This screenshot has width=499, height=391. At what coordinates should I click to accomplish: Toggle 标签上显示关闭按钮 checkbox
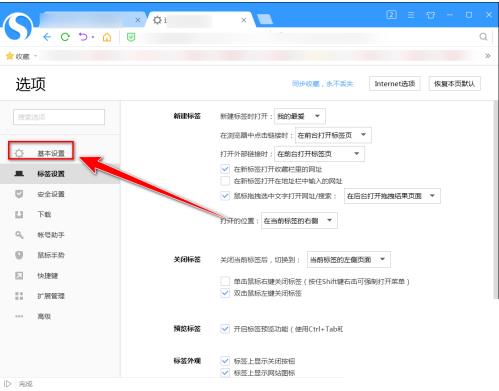[225, 361]
